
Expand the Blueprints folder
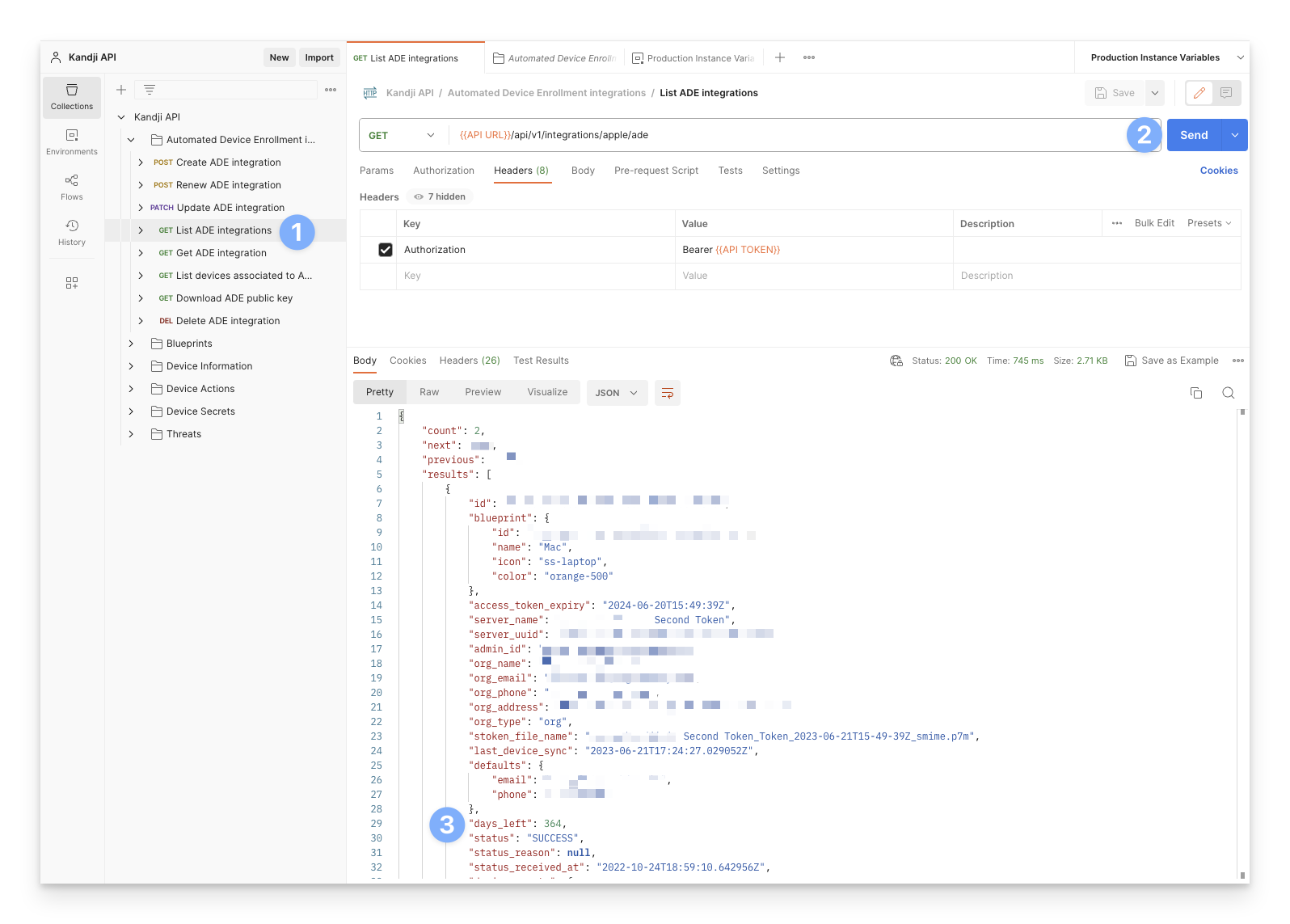(x=131, y=344)
